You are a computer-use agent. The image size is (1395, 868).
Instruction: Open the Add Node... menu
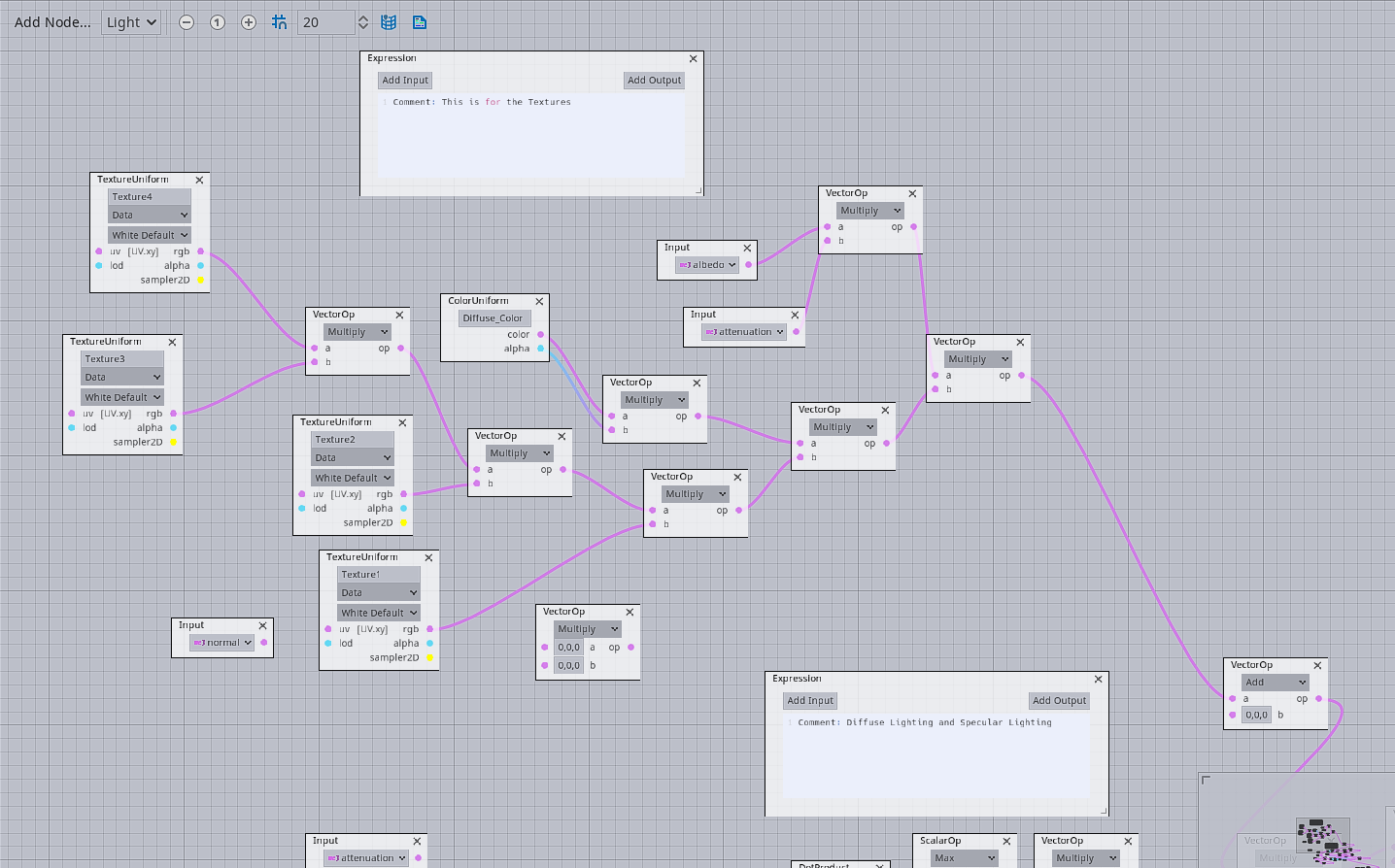pyautogui.click(x=52, y=22)
